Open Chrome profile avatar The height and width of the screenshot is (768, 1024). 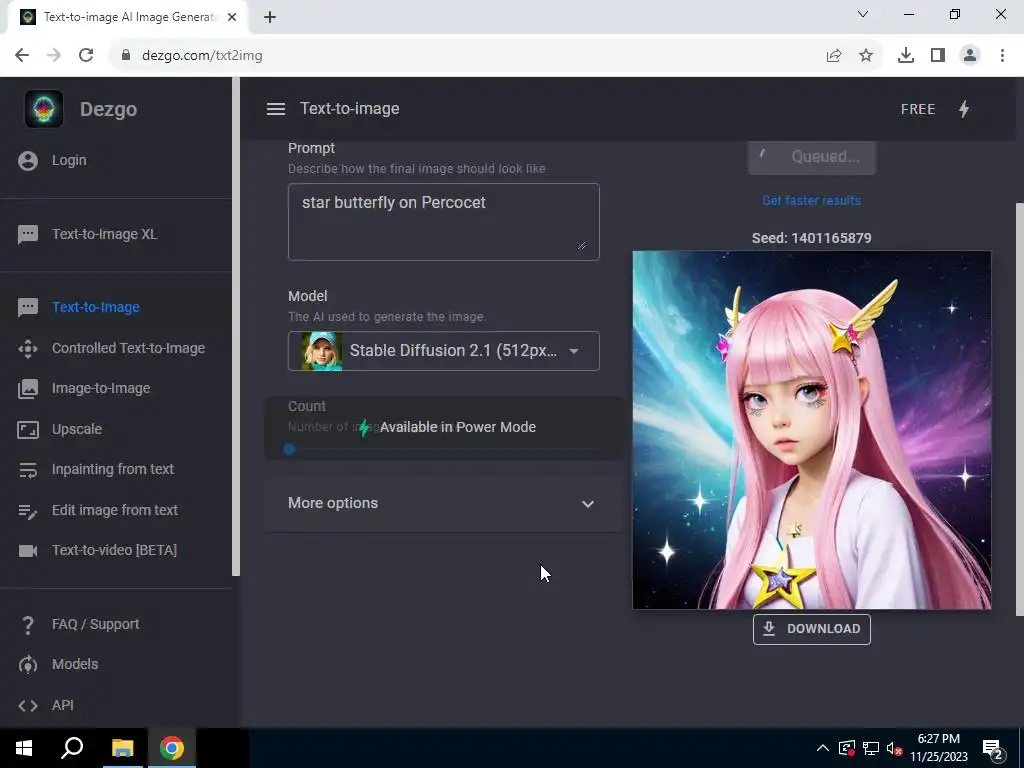970,56
